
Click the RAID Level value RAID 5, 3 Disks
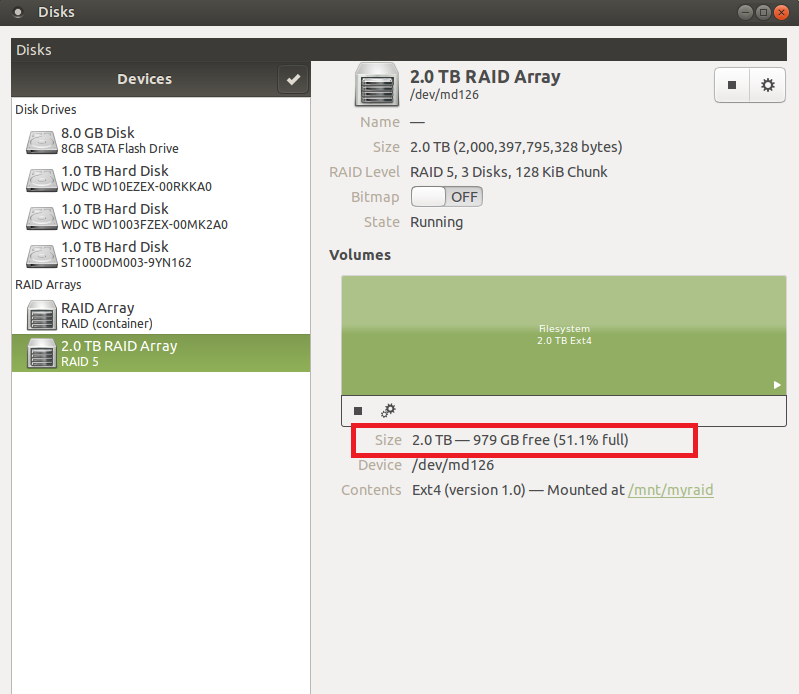click(509, 172)
